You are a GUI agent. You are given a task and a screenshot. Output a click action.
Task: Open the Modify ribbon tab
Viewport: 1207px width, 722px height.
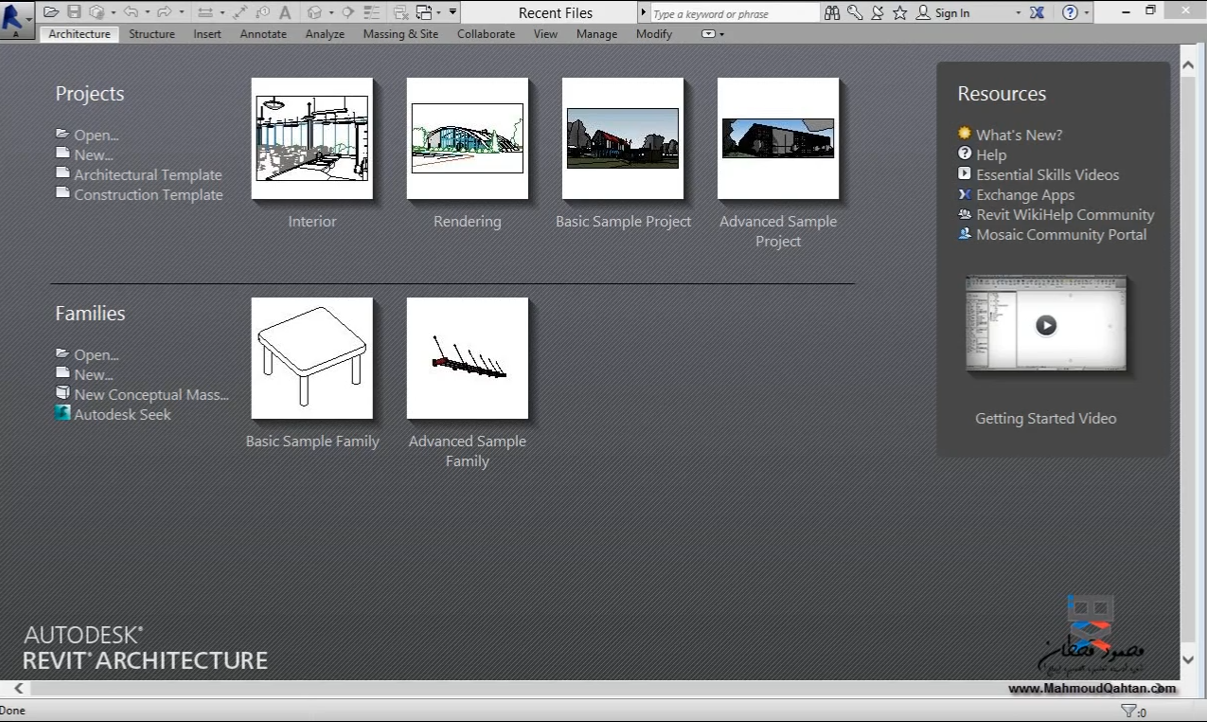click(x=654, y=34)
